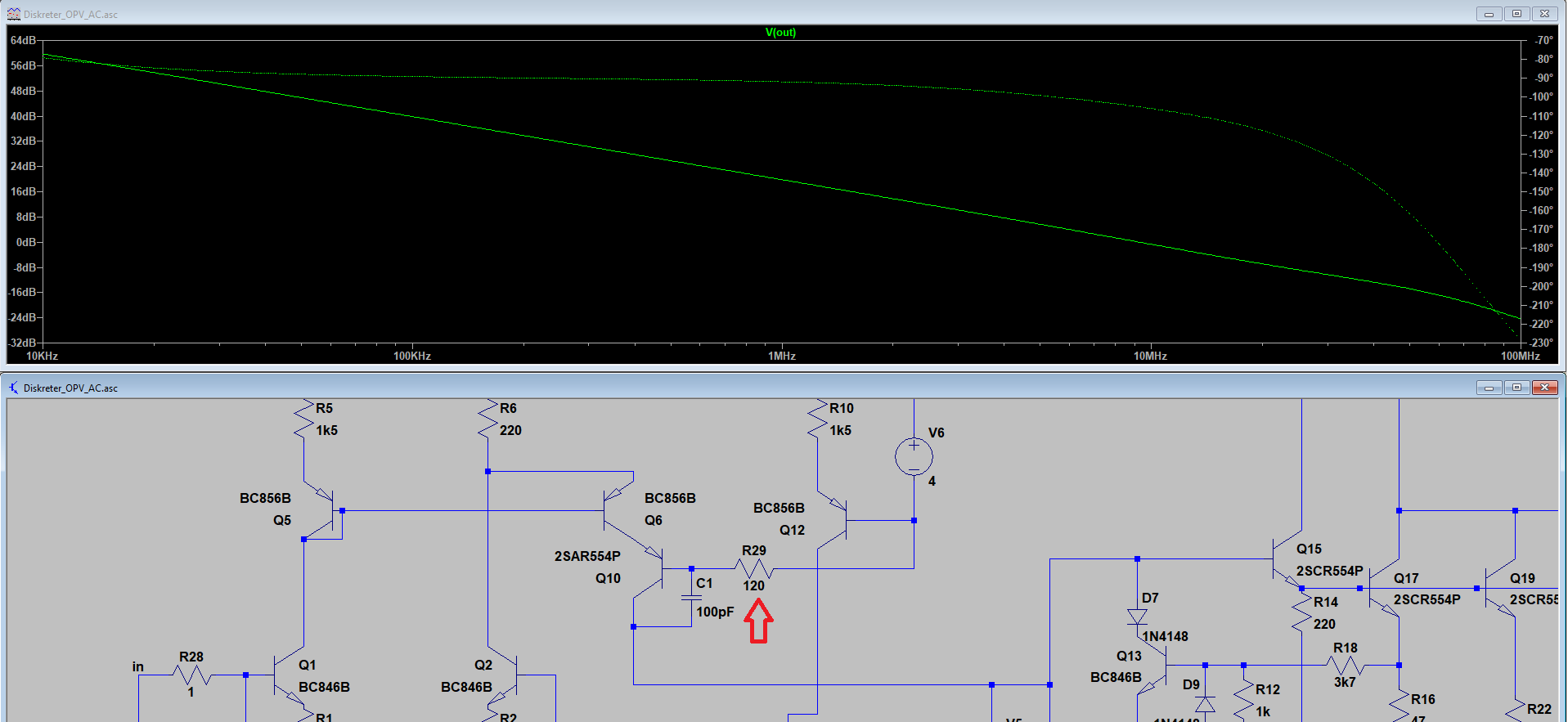This screenshot has height=722, width=1568.
Task: Click the '2SCR554P' label of Q15
Action: point(1329,571)
